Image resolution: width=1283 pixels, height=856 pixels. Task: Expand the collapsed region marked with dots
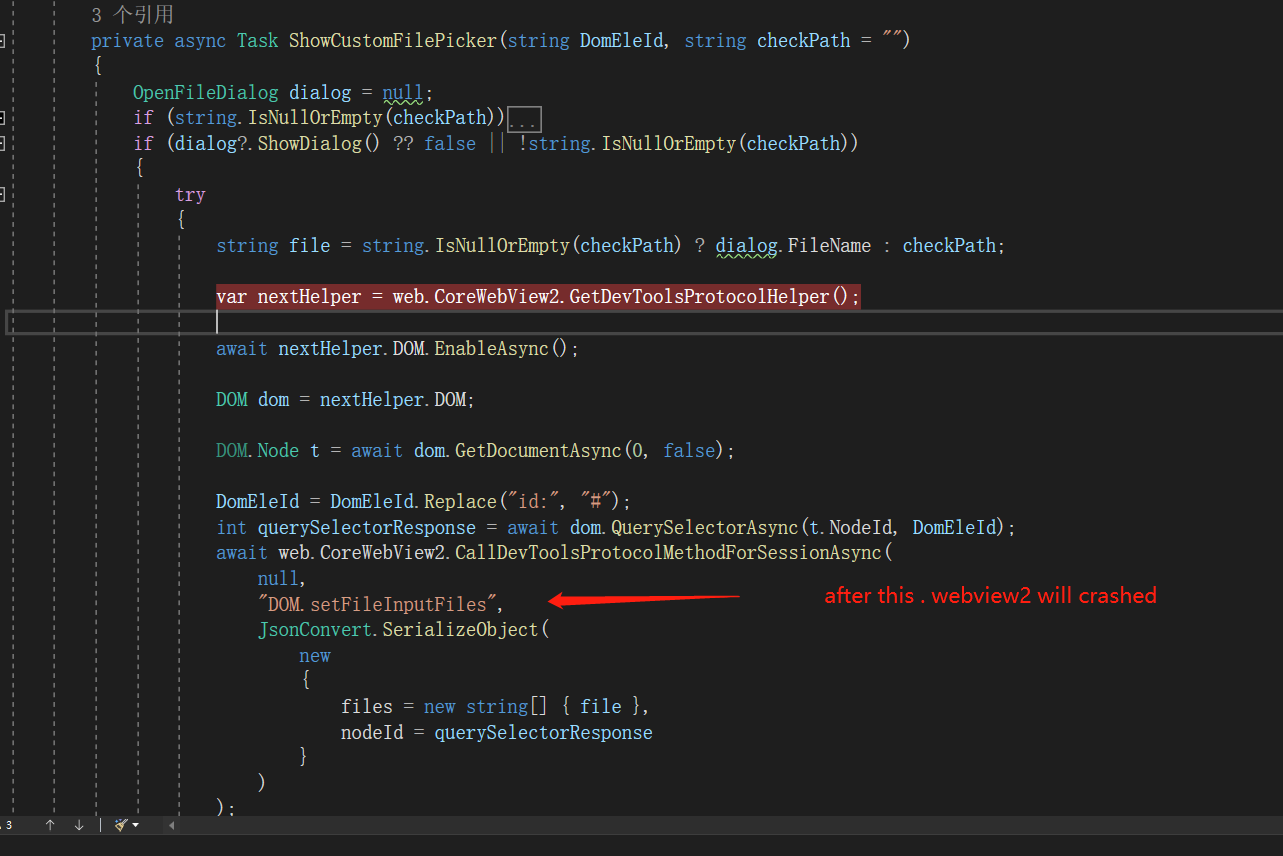click(524, 118)
